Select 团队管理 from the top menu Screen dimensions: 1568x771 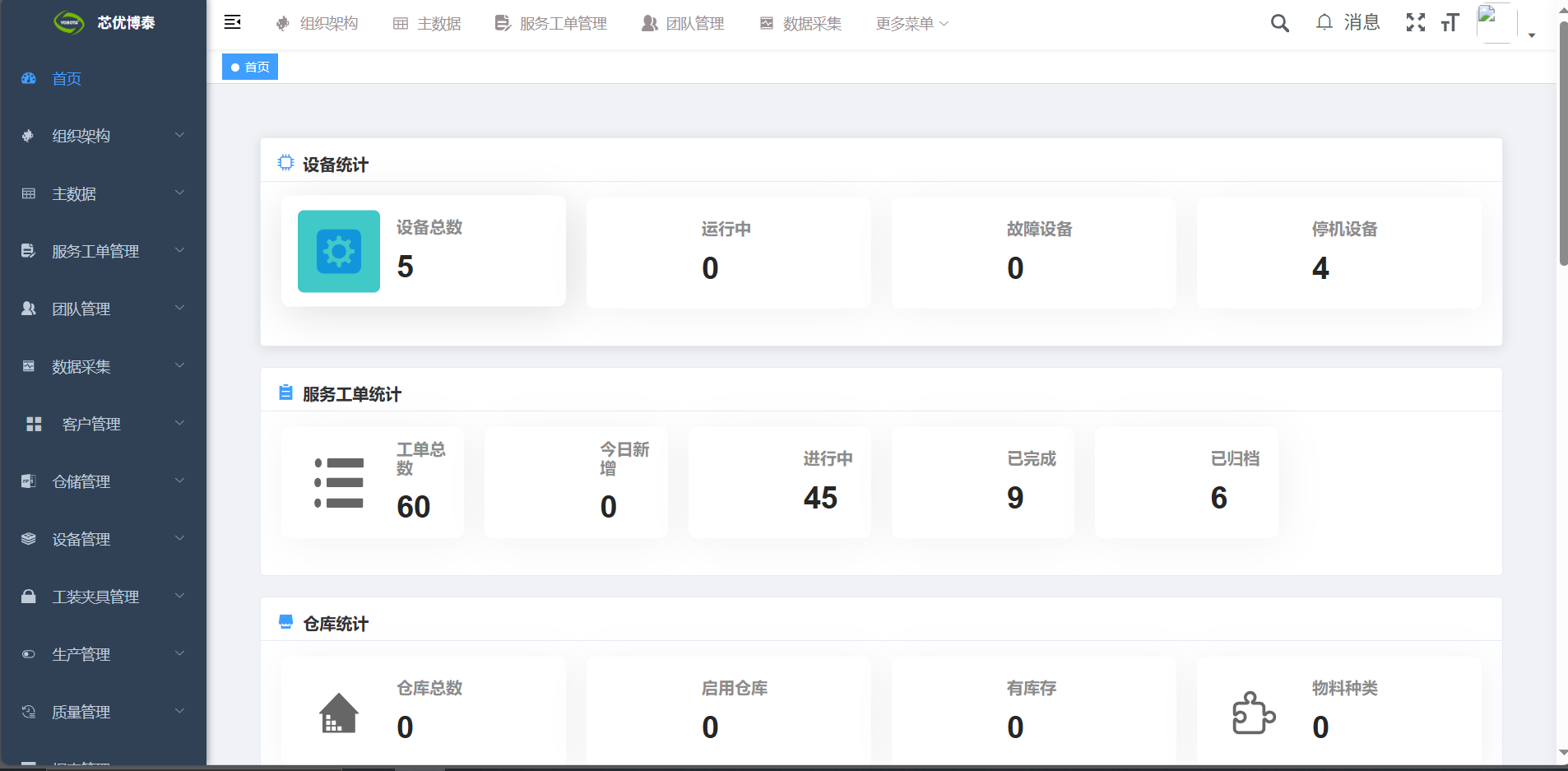(x=683, y=24)
